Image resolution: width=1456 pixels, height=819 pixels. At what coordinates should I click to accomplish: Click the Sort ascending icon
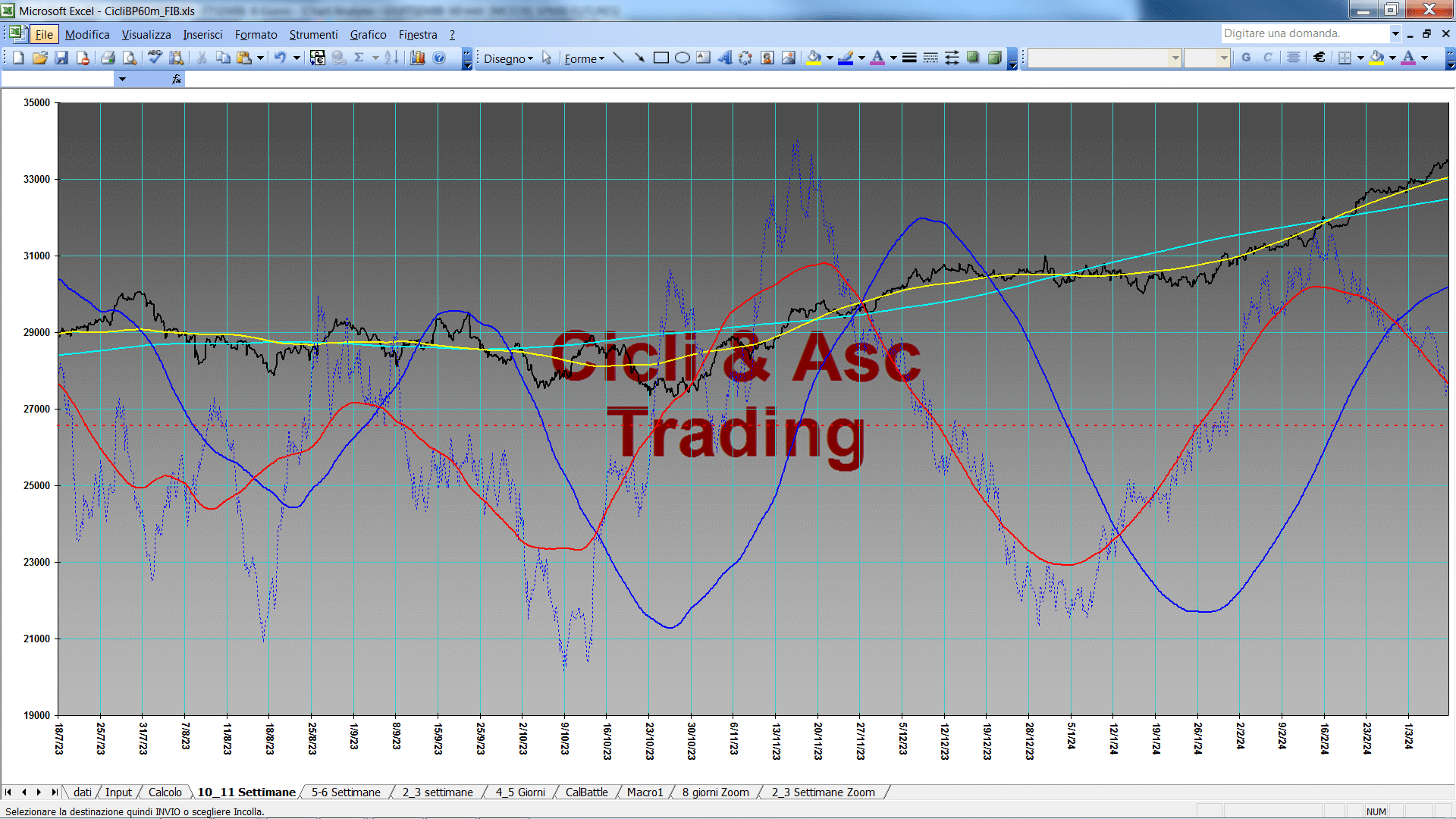coord(391,58)
